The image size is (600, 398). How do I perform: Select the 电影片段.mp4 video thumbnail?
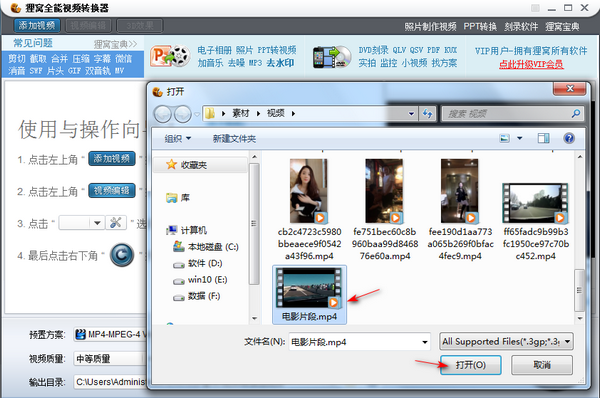point(309,295)
